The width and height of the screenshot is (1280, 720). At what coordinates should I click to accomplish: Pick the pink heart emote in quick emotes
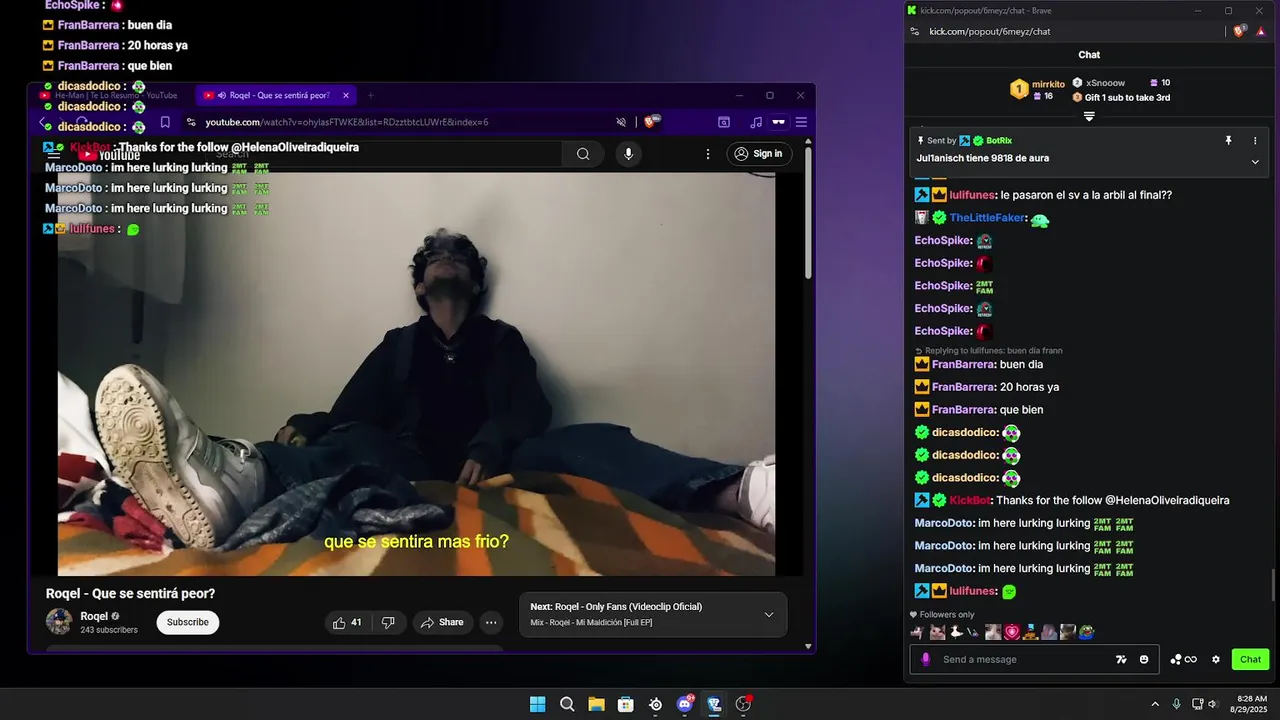click(x=1012, y=632)
